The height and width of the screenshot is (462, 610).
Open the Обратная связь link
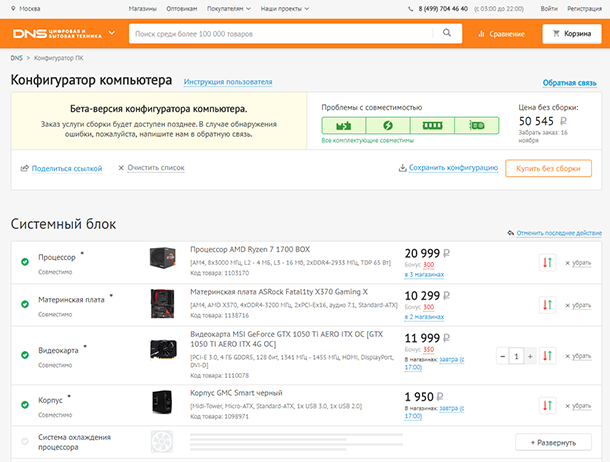click(570, 83)
